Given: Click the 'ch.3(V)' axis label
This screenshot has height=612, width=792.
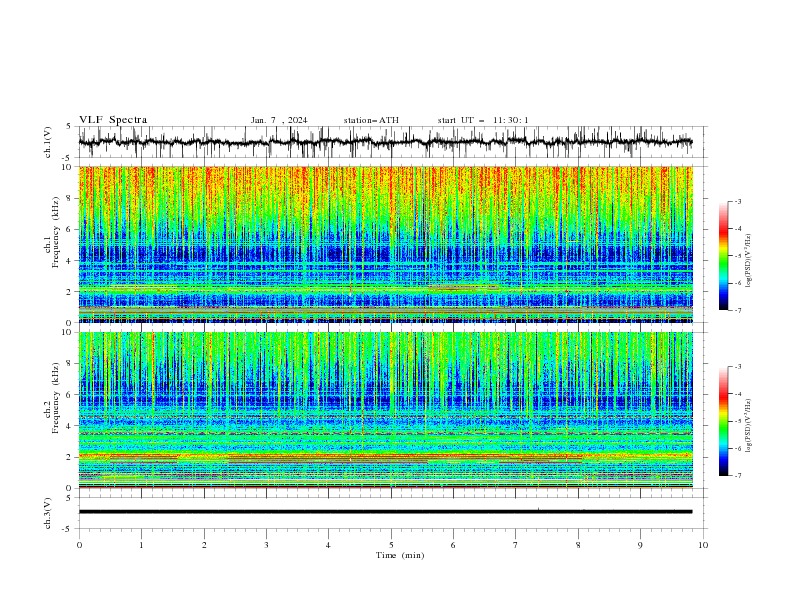Looking at the screenshot, I should (x=48, y=513).
